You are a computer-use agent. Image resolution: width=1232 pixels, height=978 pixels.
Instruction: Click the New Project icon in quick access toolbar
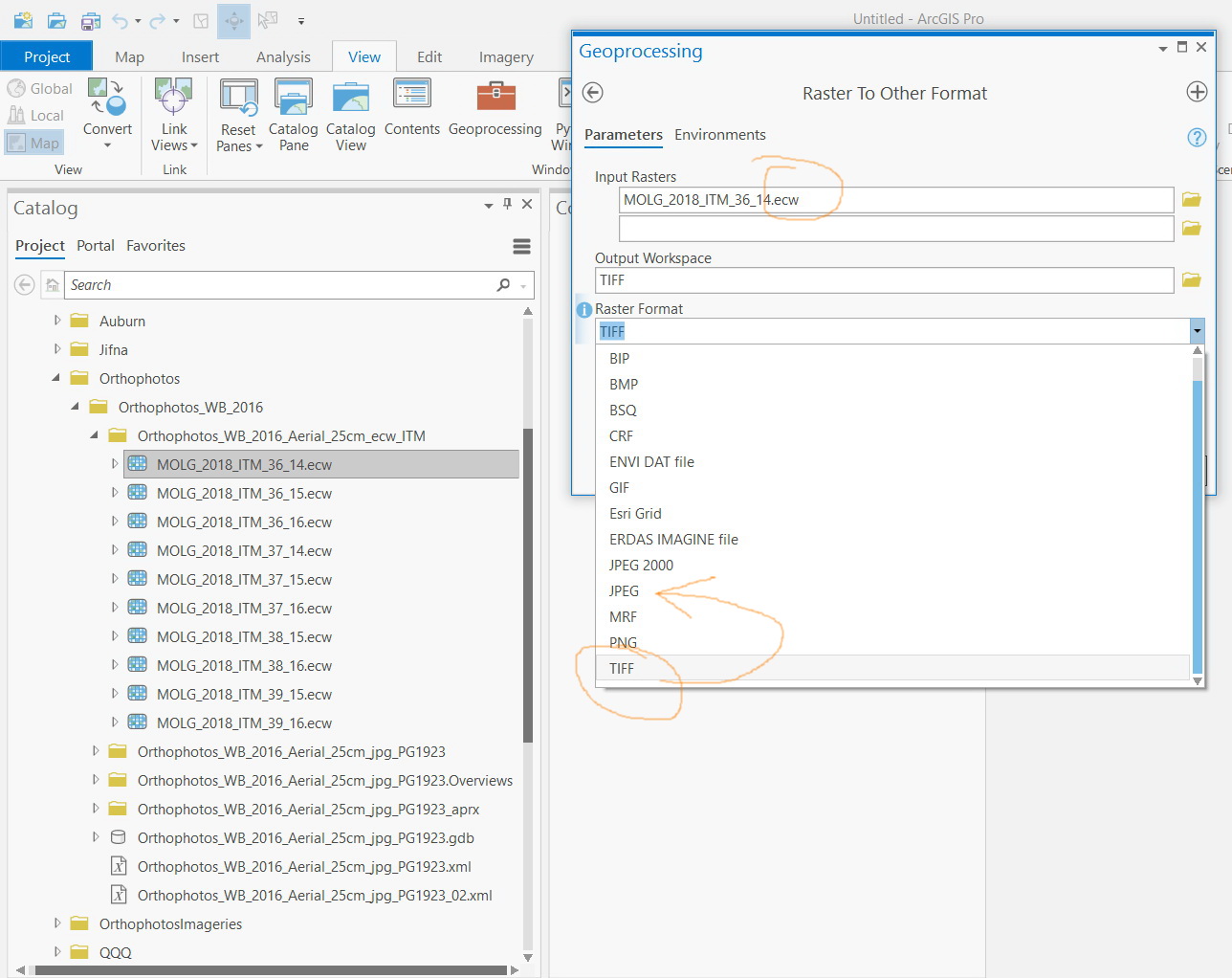tap(23, 20)
